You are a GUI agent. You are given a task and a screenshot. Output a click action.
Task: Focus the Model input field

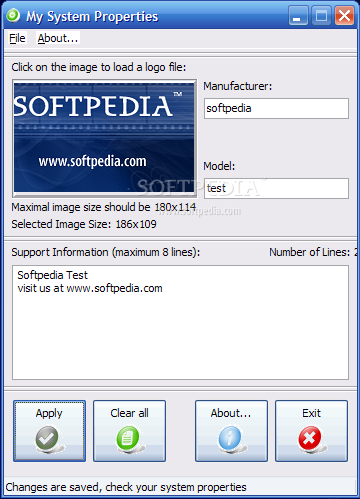pos(276,188)
